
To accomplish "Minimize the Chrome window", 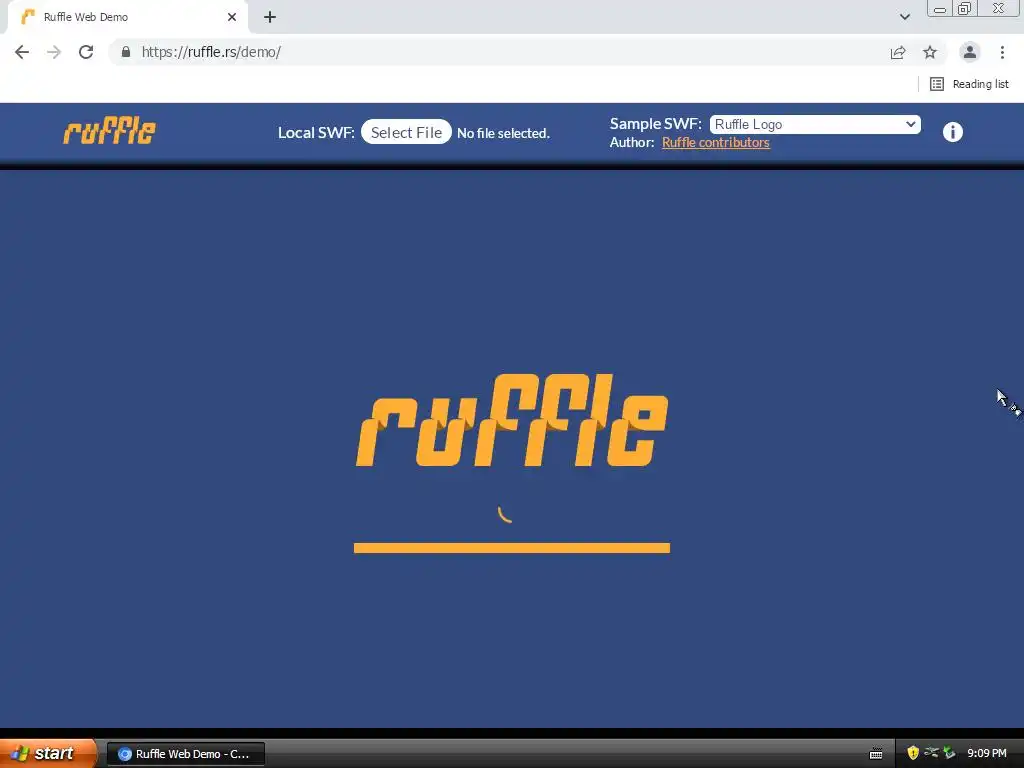I will coord(940,9).
